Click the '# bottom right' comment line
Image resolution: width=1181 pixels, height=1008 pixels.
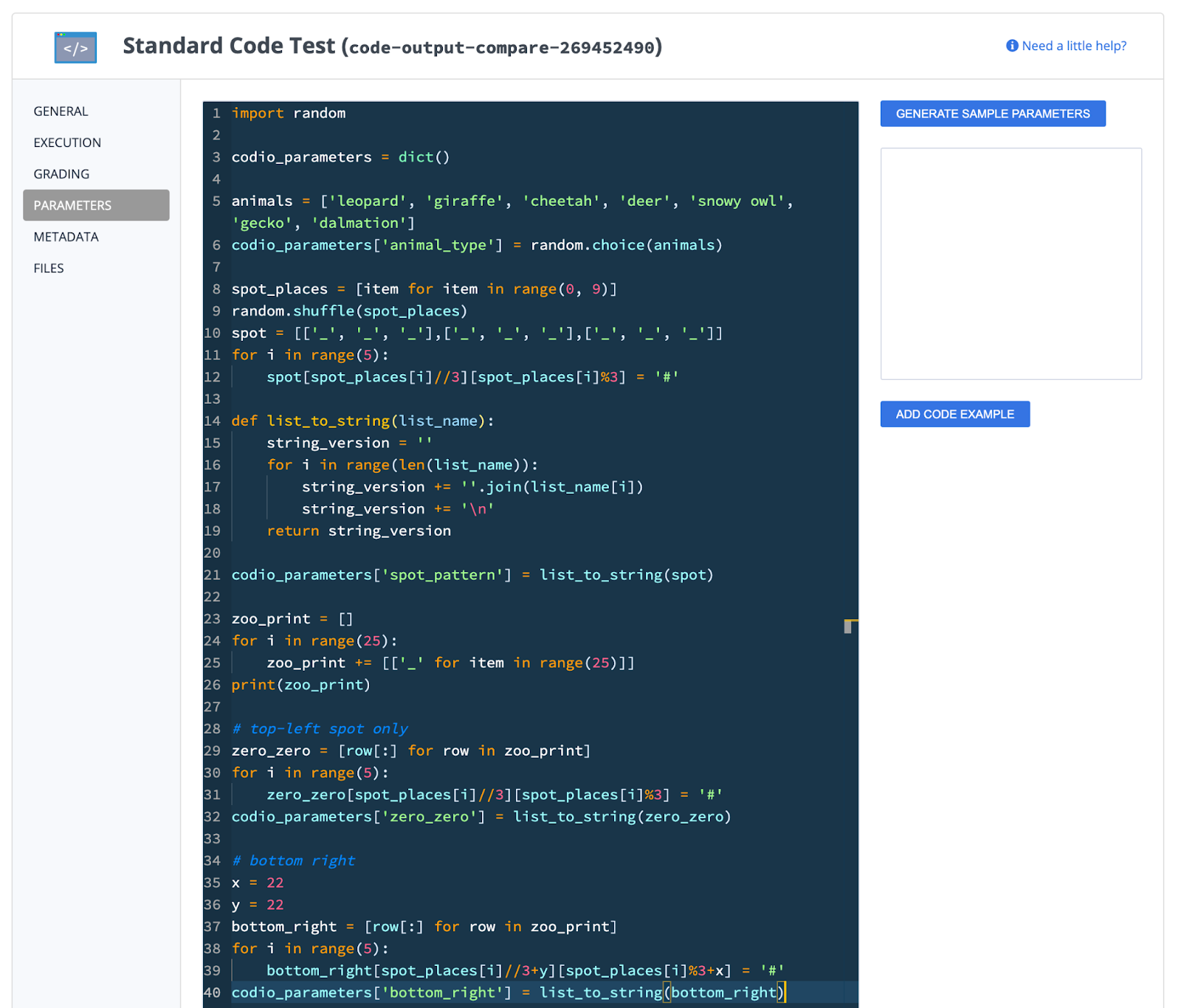tap(293, 860)
